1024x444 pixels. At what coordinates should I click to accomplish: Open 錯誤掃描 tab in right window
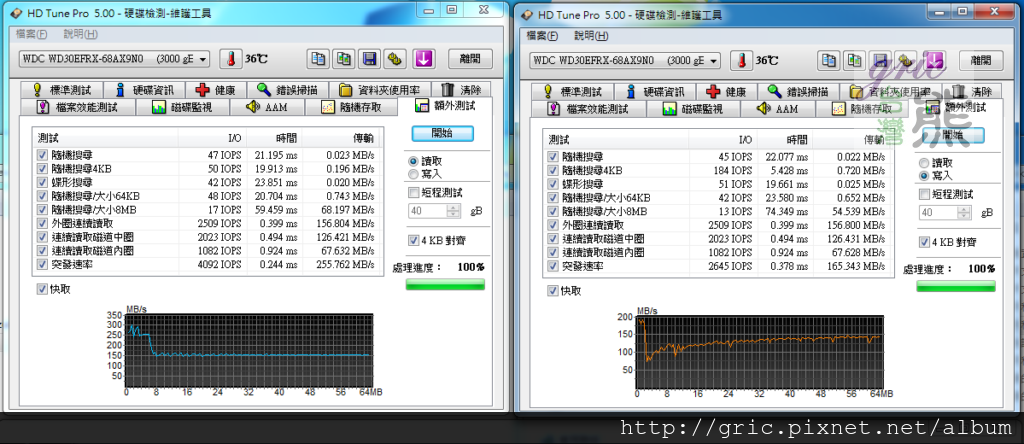coord(797,91)
